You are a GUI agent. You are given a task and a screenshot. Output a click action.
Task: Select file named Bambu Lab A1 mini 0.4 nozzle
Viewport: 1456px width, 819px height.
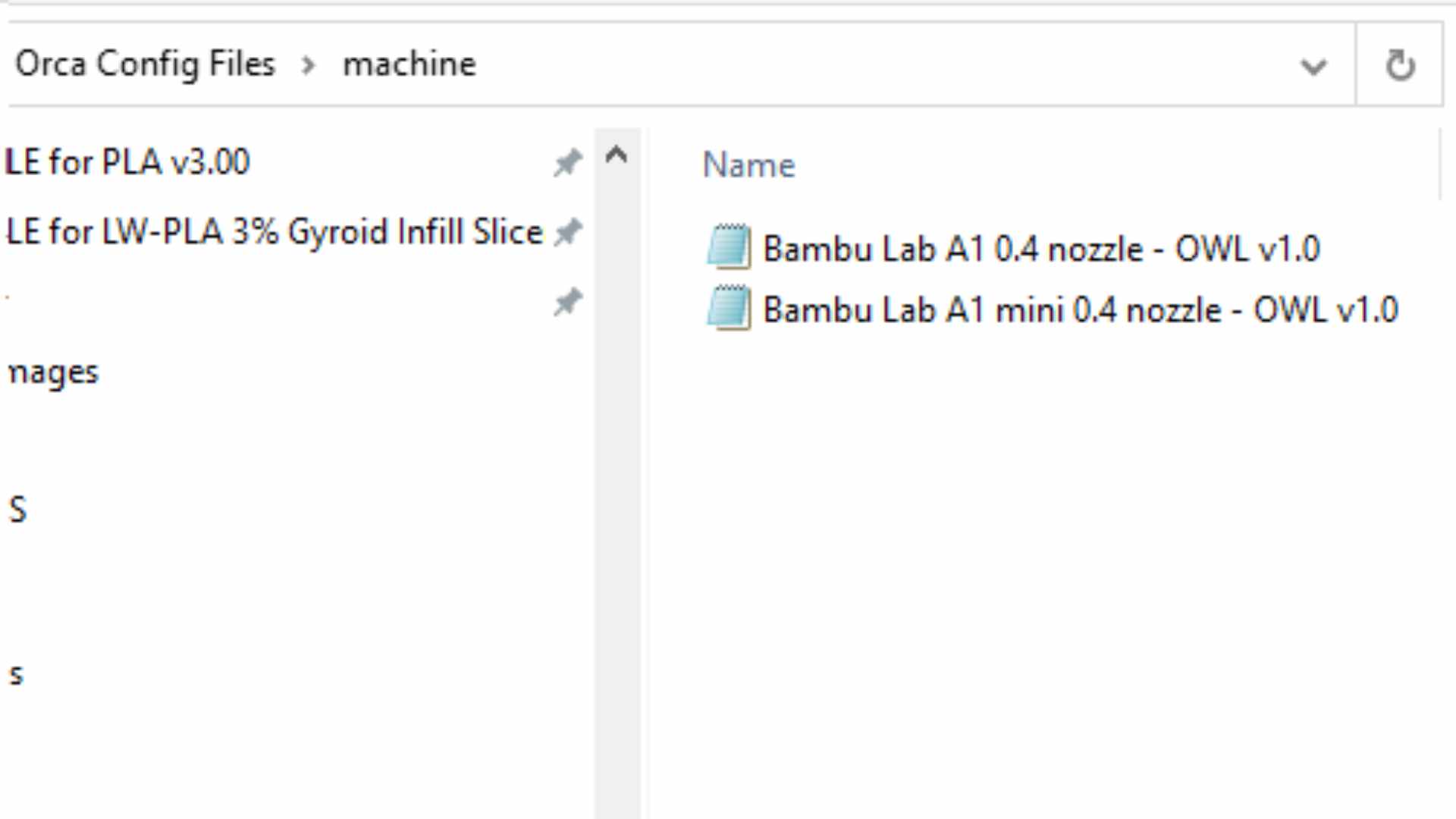[x=1080, y=309]
